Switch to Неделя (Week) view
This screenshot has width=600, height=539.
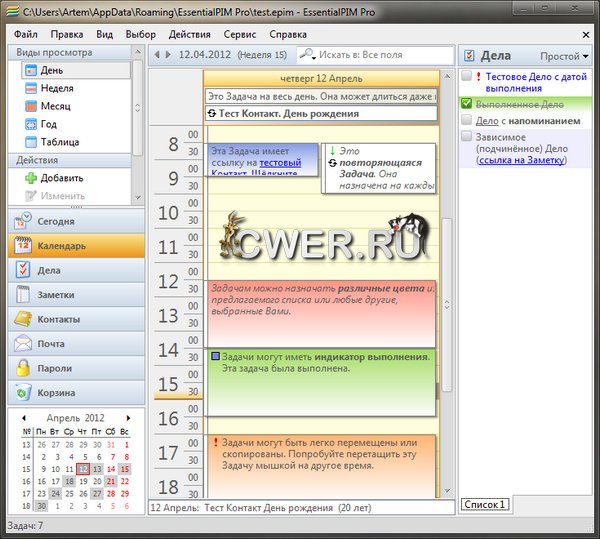[x=56, y=88]
